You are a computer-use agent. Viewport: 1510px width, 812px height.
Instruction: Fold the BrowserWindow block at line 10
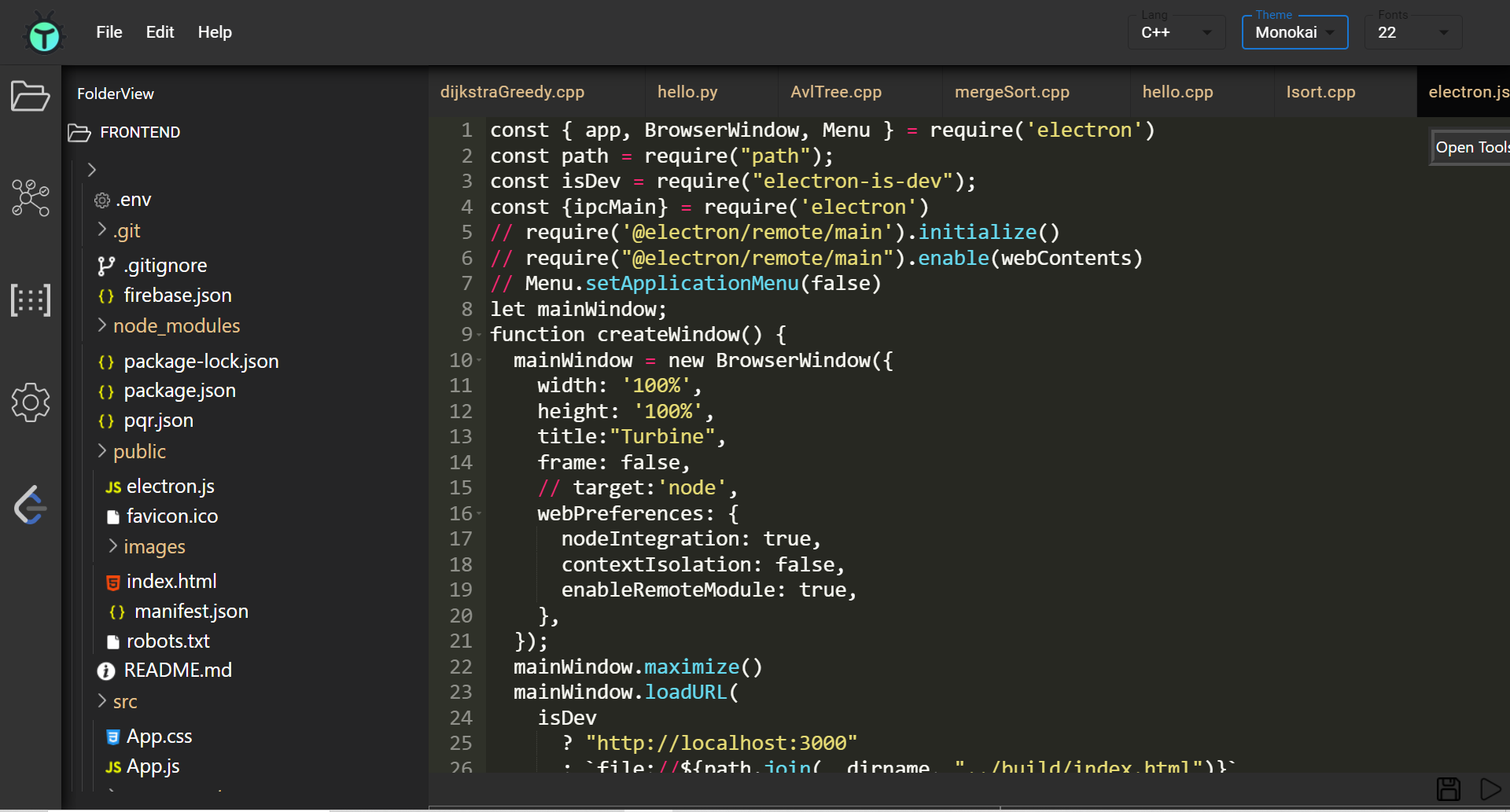[478, 362]
